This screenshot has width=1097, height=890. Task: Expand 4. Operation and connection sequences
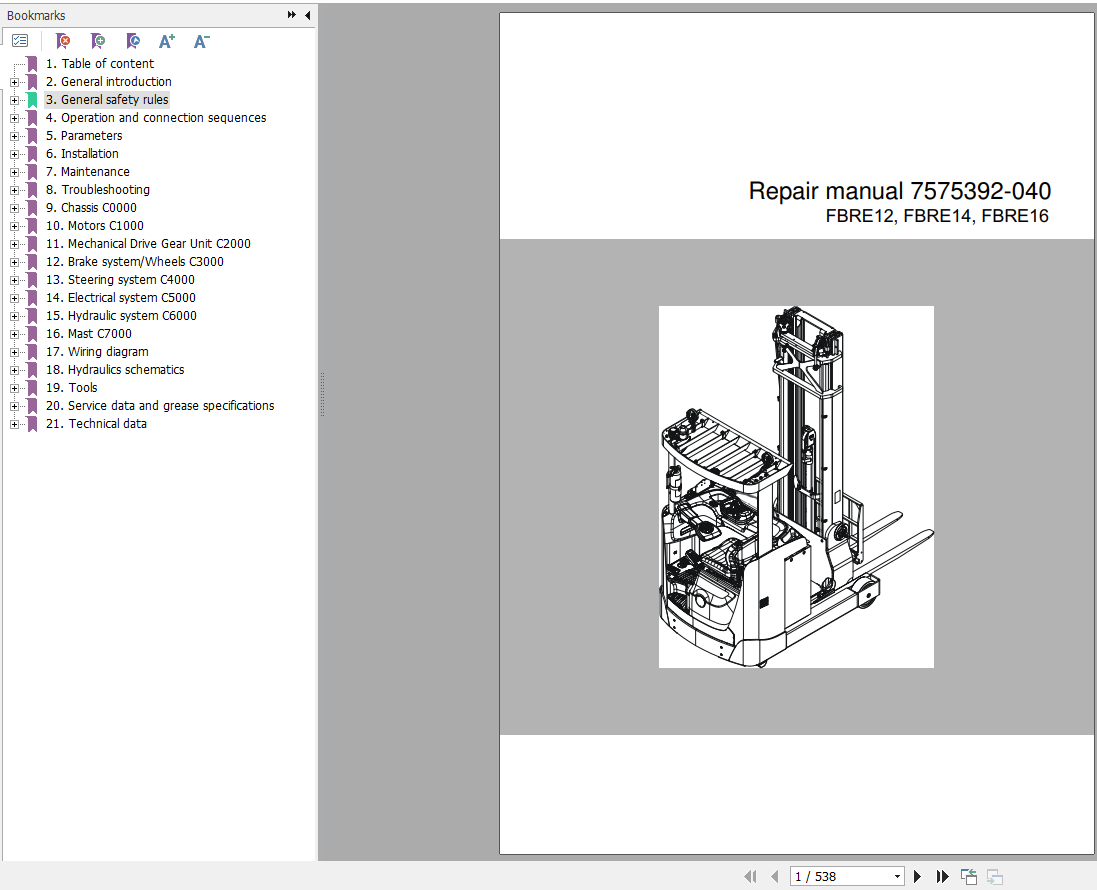pyautogui.click(x=14, y=118)
